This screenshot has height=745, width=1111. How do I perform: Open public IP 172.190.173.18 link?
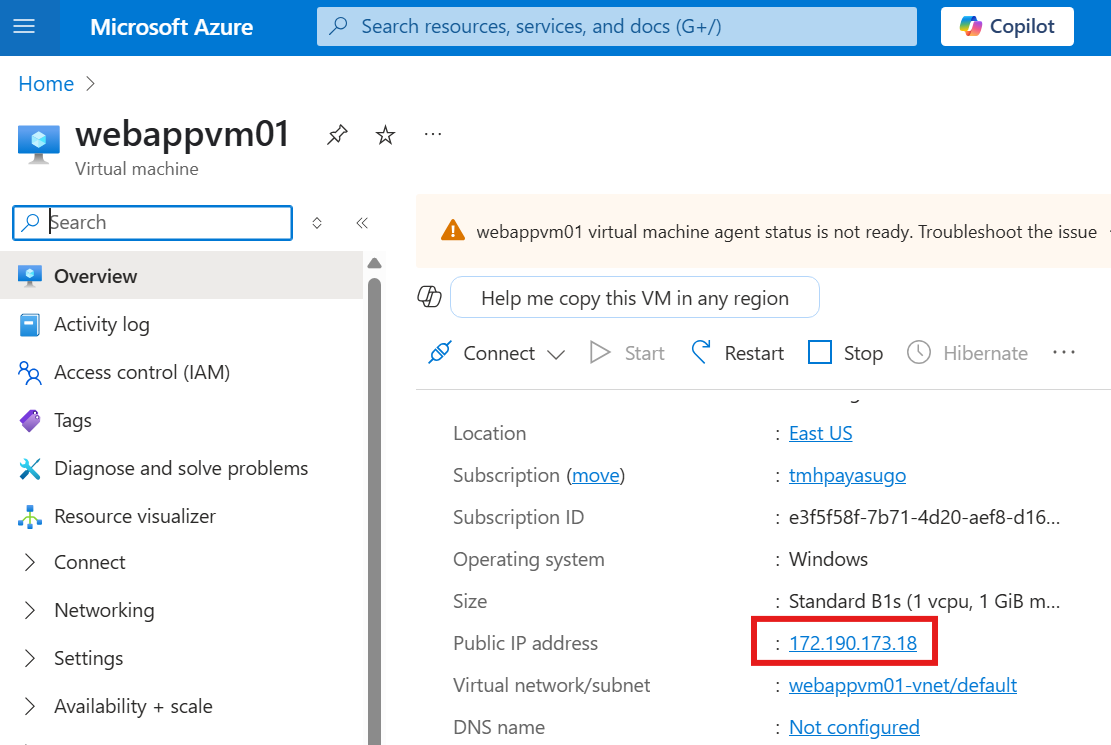(x=853, y=643)
